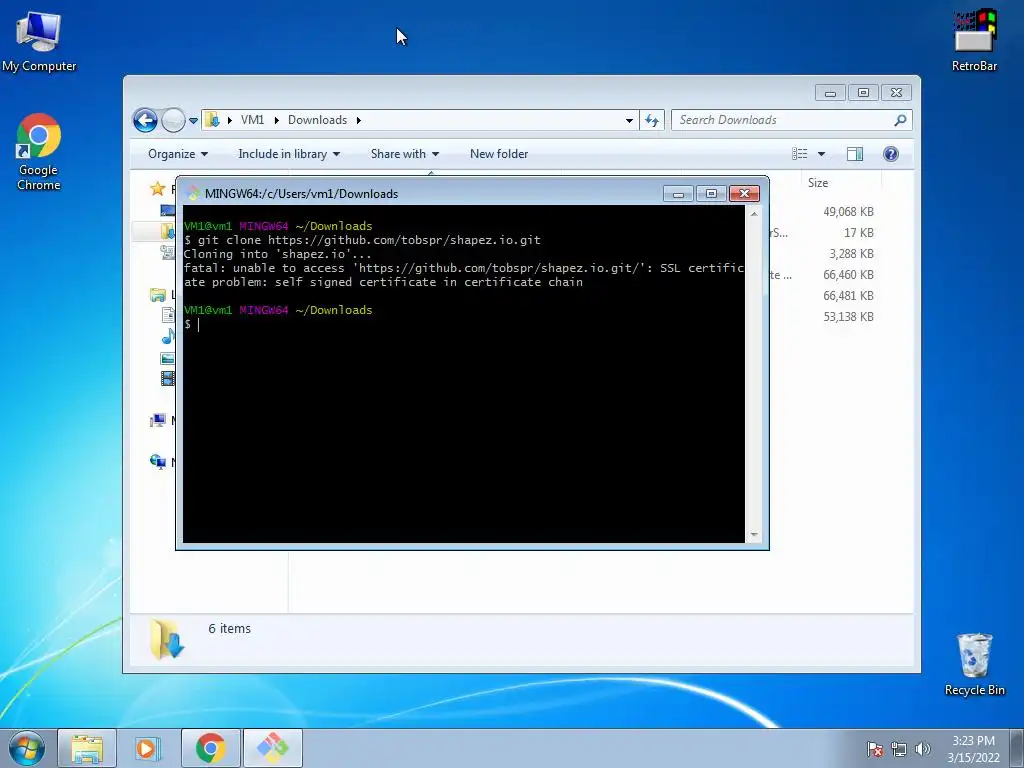Open the My Computer desktop icon

[39, 40]
